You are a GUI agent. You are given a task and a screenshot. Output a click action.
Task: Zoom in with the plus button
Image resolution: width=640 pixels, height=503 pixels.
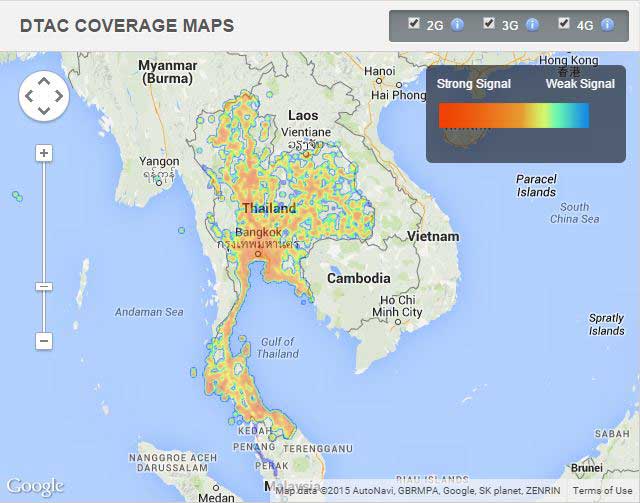coord(44,153)
